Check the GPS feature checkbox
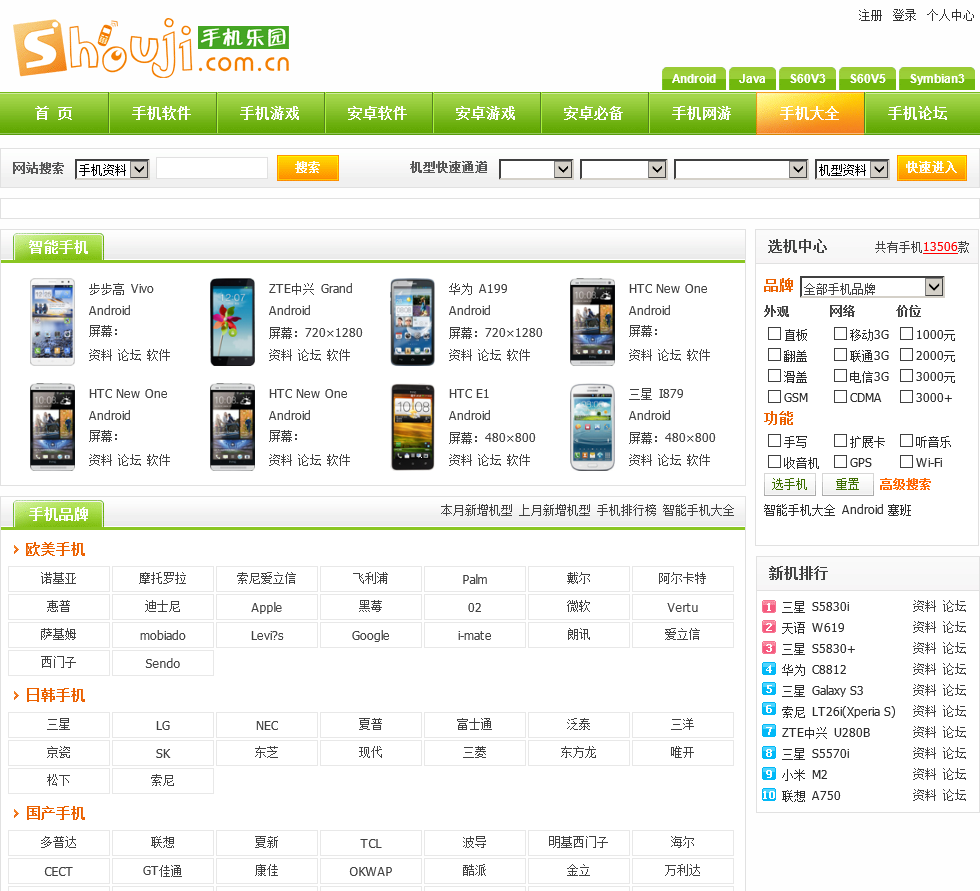The height and width of the screenshot is (891, 980). [x=841, y=462]
